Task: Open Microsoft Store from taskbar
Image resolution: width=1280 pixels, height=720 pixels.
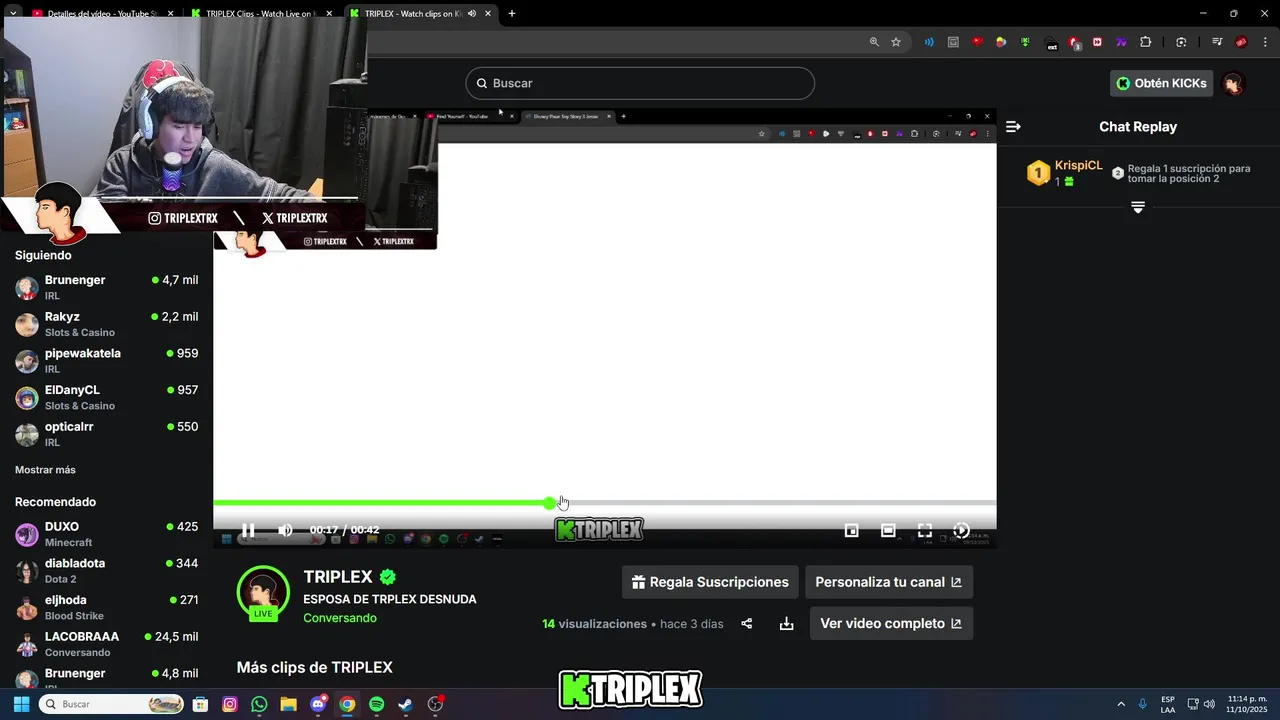Action: (x=200, y=704)
